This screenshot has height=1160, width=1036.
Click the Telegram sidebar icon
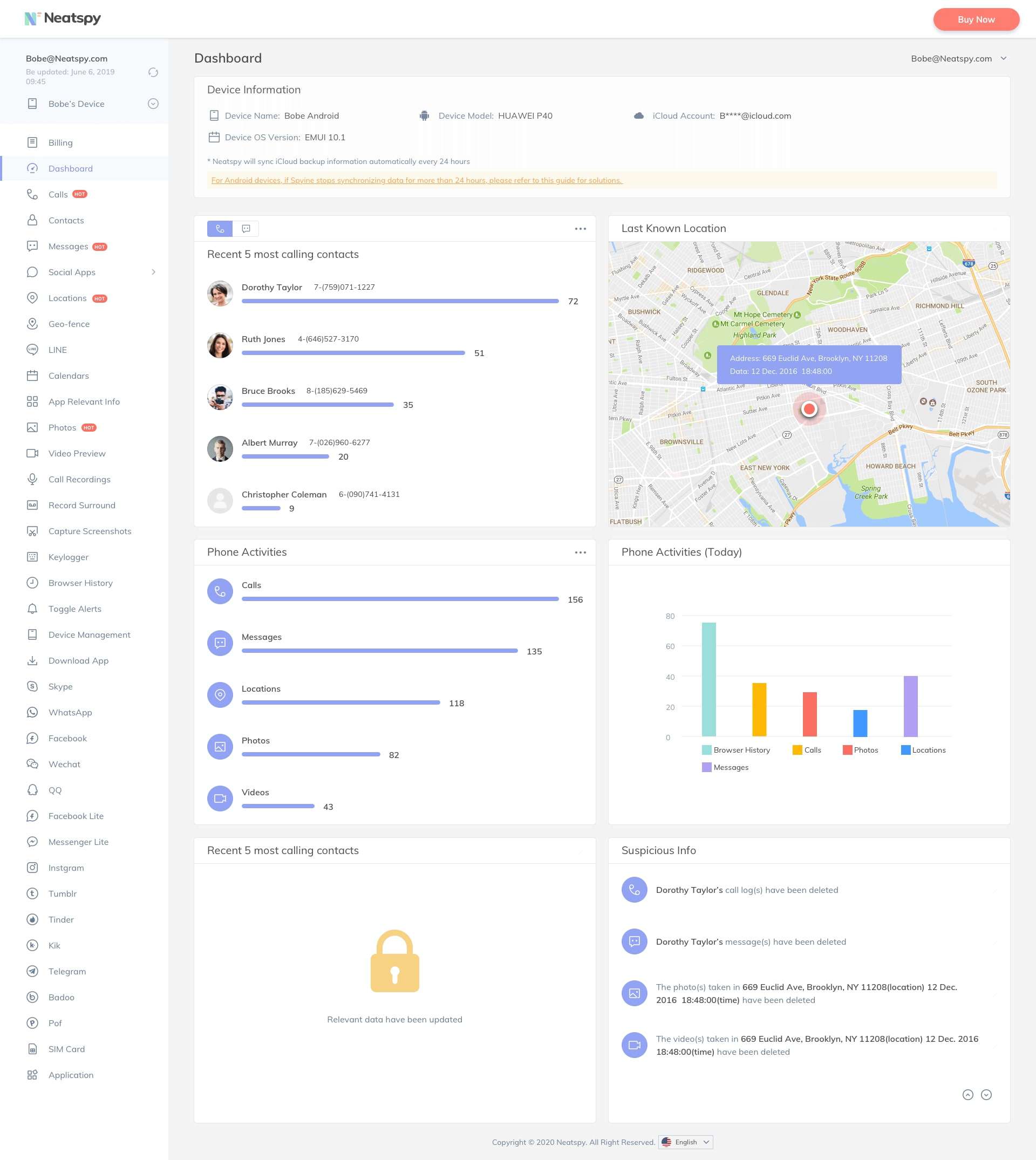[32, 971]
